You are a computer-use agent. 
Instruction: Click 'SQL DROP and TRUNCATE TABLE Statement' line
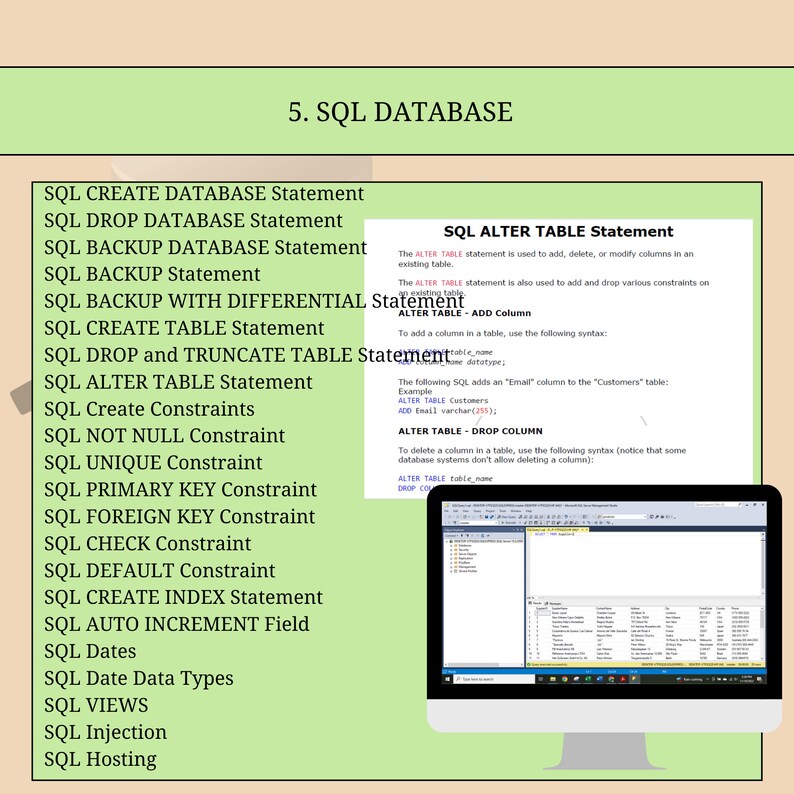click(247, 355)
